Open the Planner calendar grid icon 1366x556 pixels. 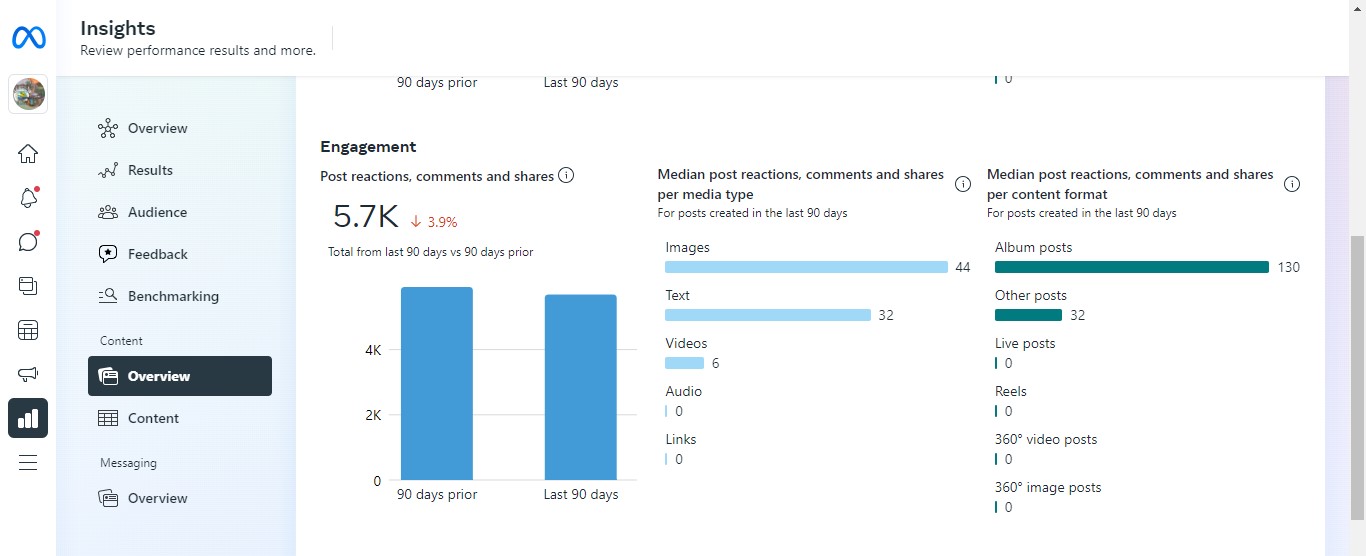click(x=28, y=330)
